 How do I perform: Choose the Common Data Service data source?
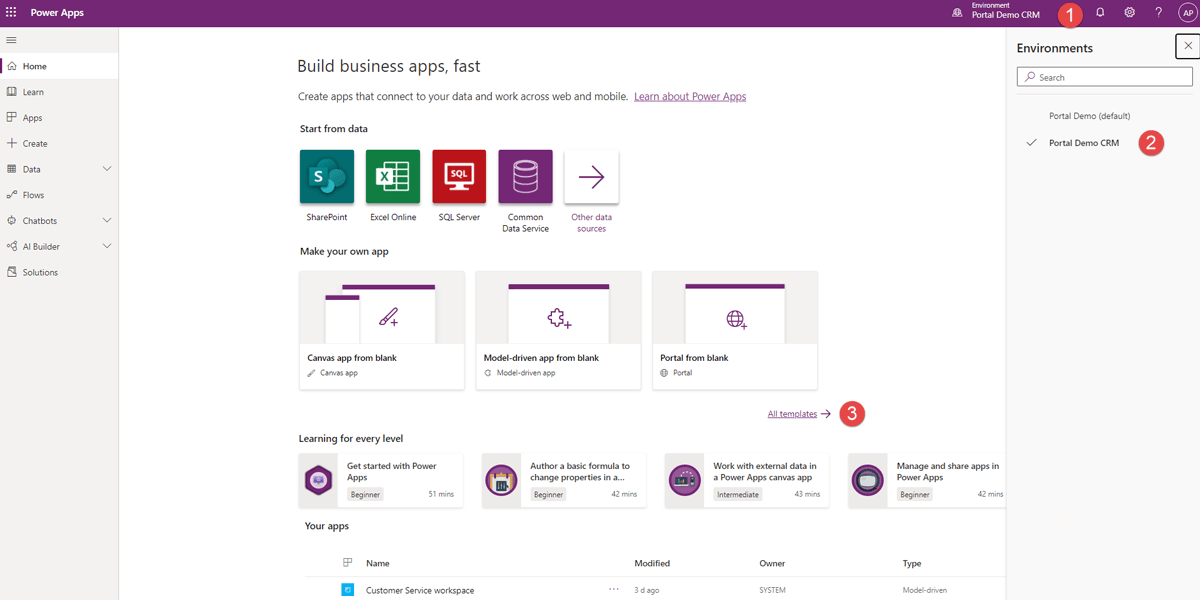525,176
